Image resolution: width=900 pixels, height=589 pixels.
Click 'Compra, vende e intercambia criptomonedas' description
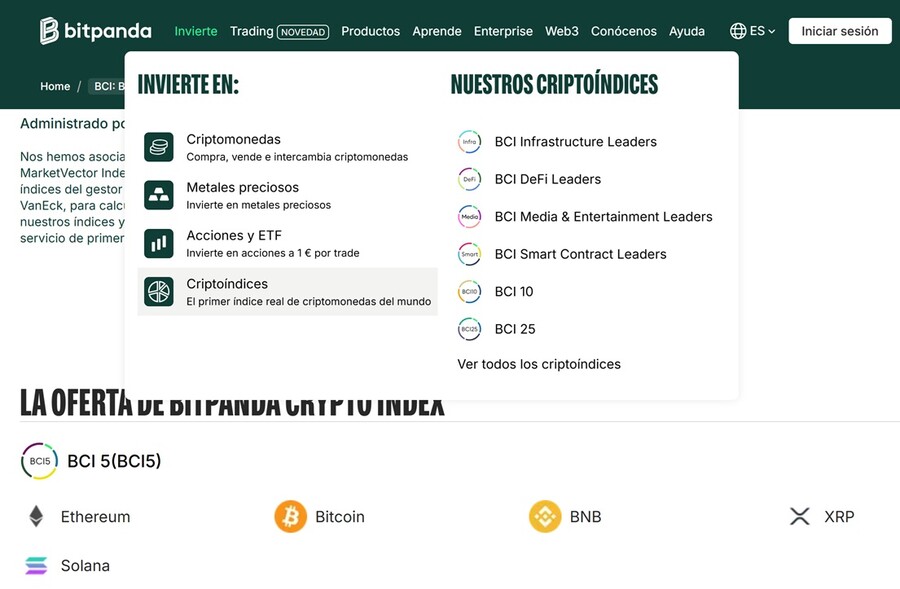[297, 157]
